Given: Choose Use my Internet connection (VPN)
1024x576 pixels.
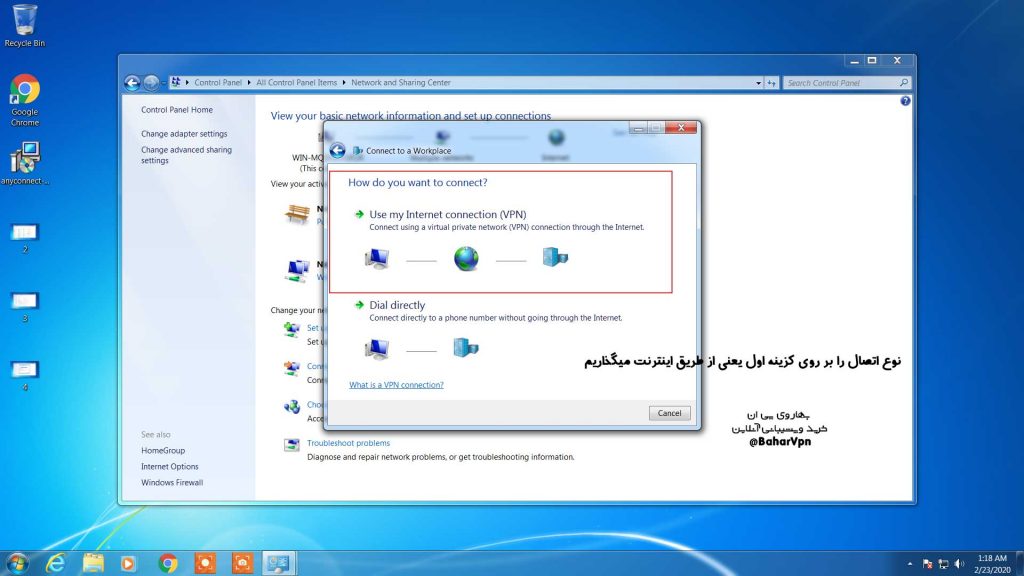Looking at the screenshot, I should pos(447,215).
